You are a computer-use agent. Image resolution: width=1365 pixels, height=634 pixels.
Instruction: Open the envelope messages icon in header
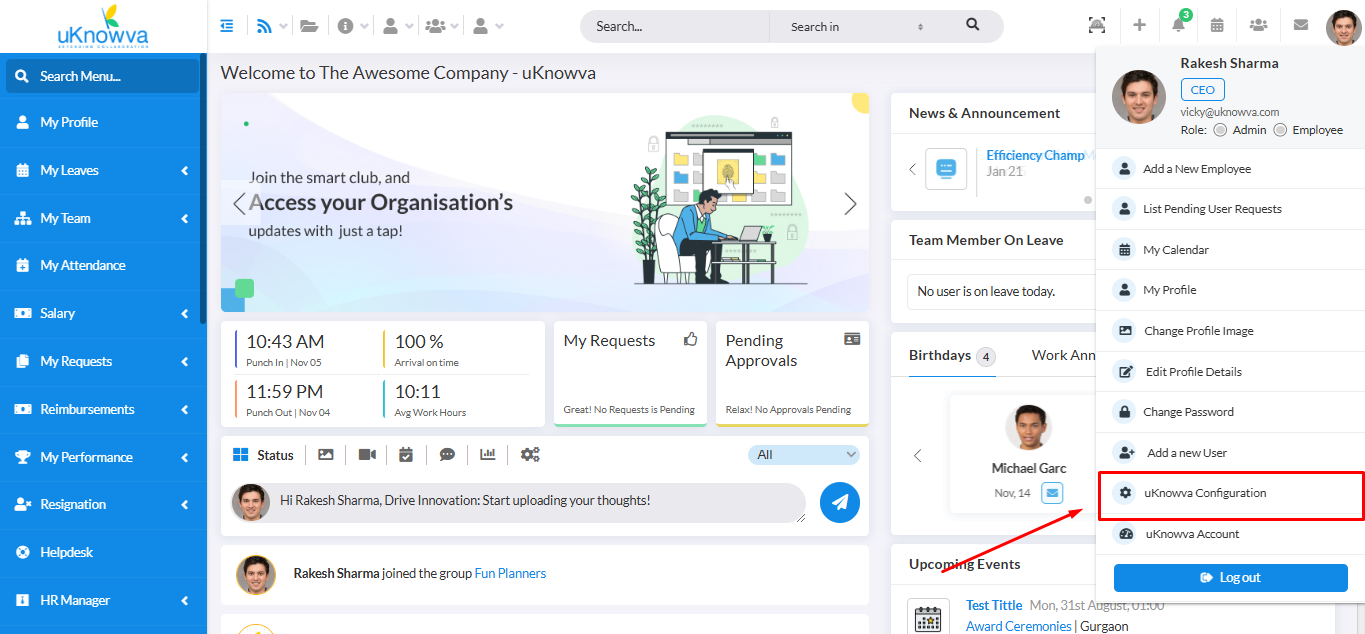tap(1300, 25)
